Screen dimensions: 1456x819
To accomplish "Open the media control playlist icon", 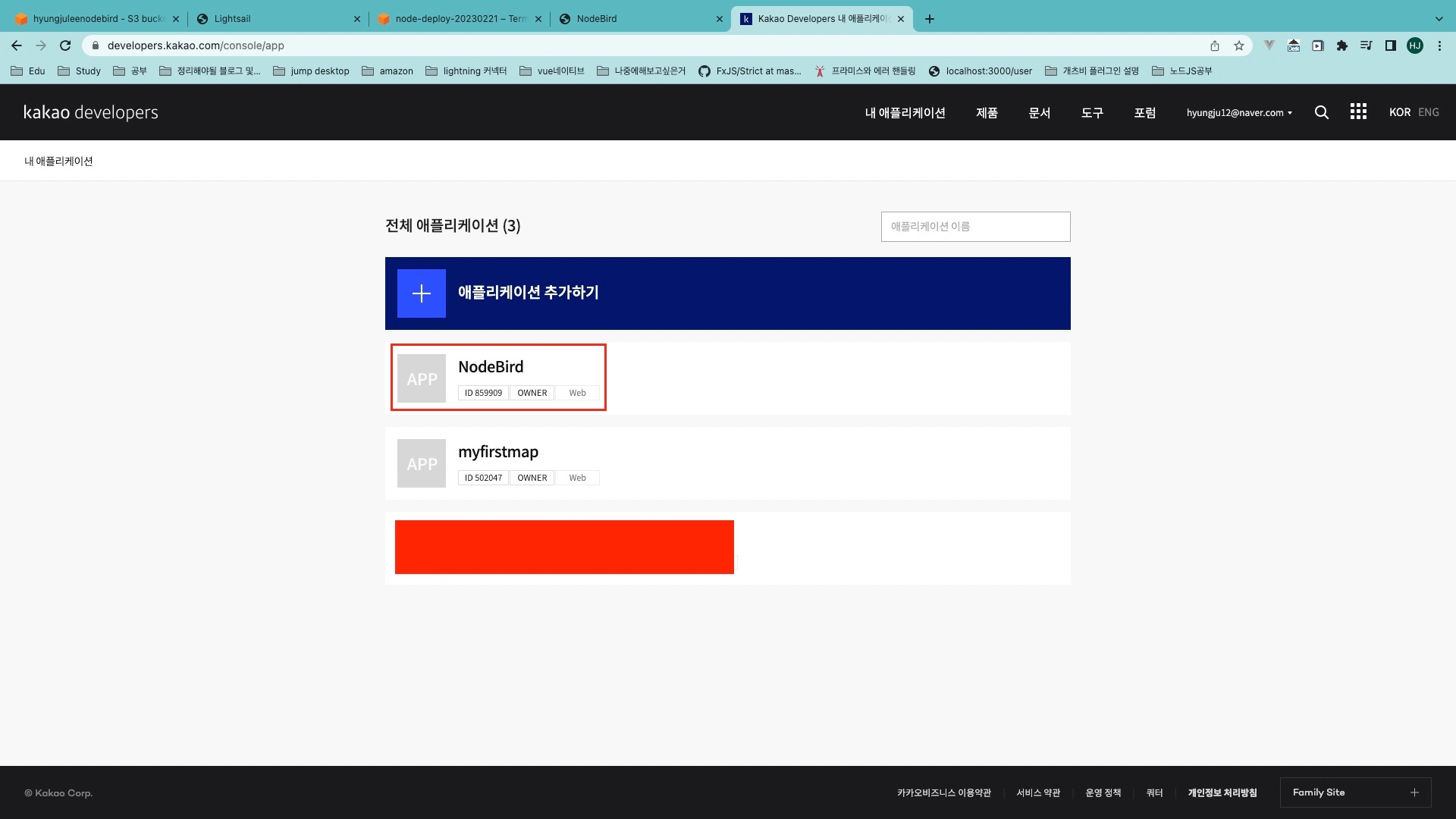I will tap(1367, 45).
